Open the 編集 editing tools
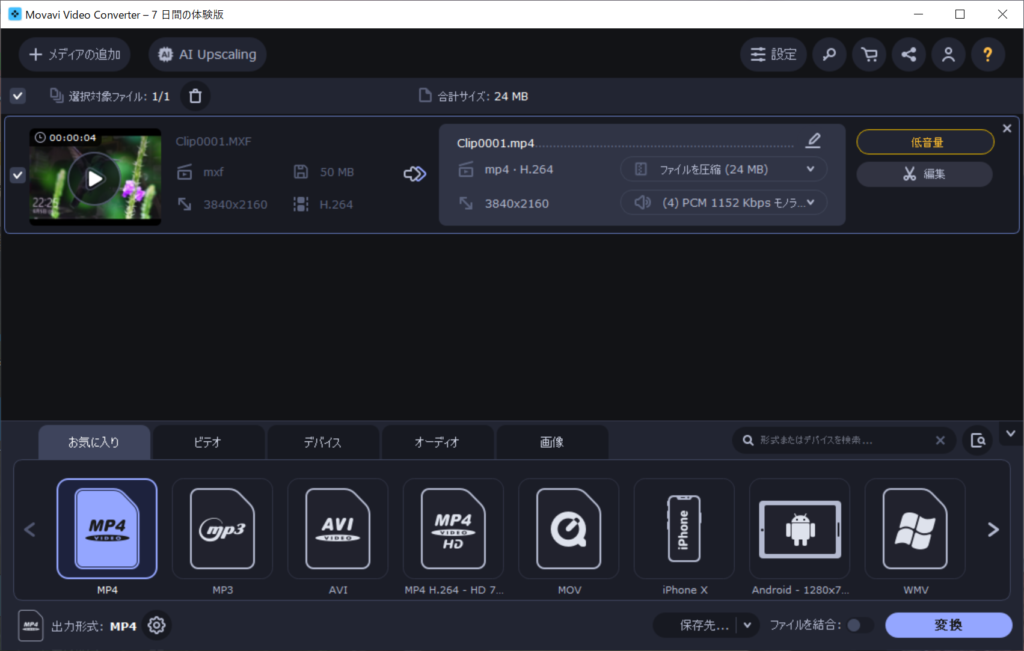 tap(923, 174)
